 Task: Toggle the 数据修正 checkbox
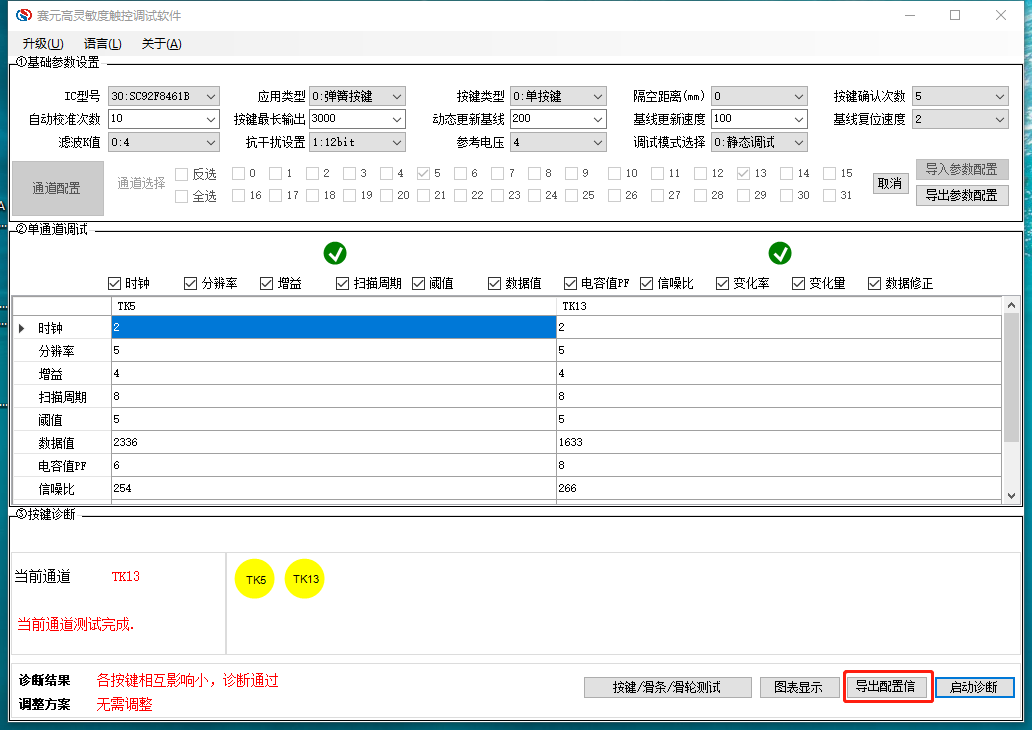click(875, 284)
